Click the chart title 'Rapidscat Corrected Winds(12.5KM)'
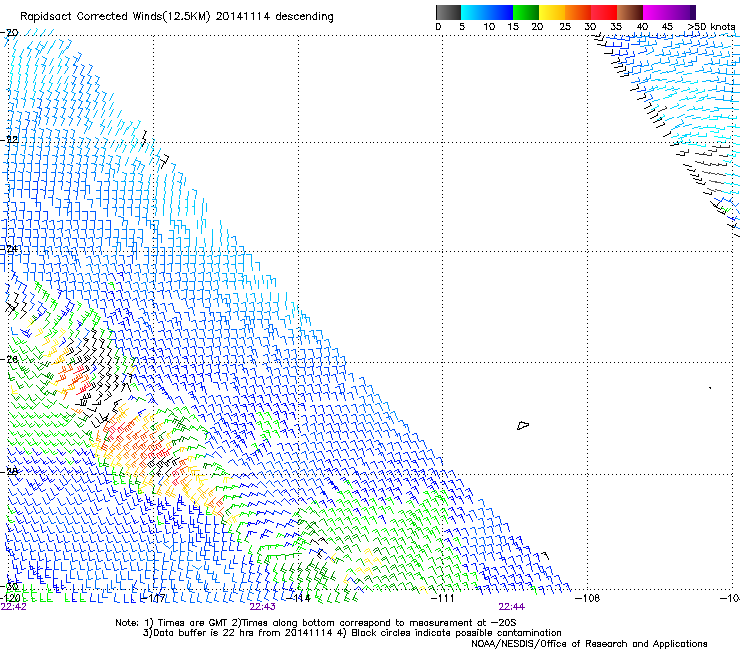The image size is (740, 650). point(115,17)
